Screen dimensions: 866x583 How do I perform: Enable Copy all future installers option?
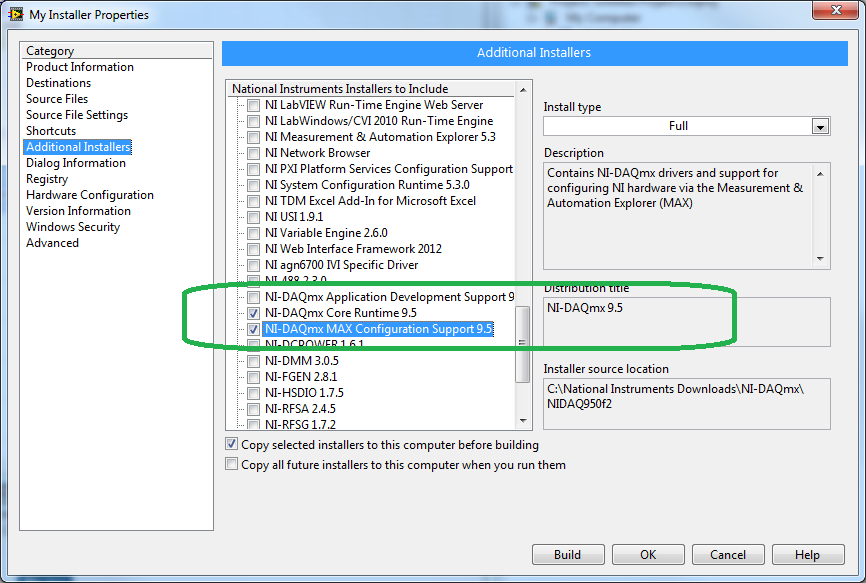point(231,464)
